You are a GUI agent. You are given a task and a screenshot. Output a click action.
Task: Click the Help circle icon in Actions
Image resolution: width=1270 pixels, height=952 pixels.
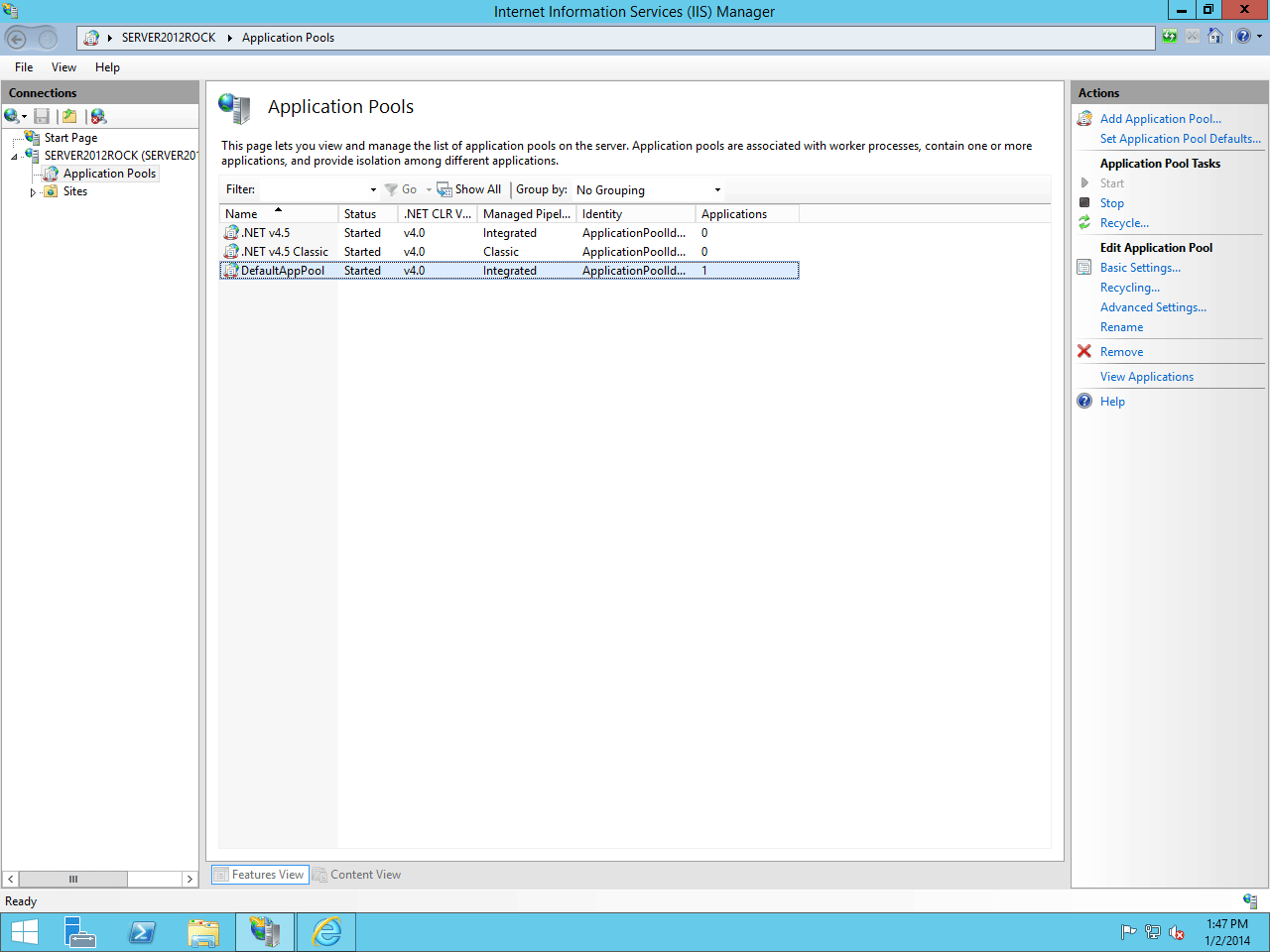1084,401
